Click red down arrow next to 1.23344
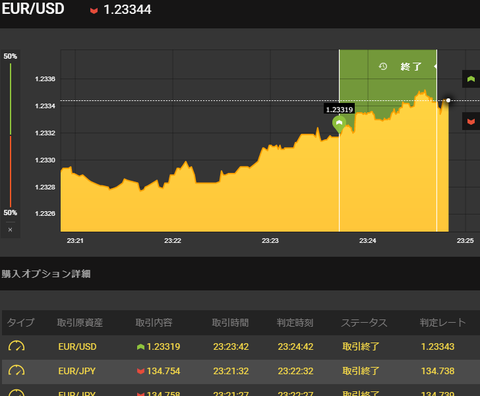This screenshot has width=480, height=396. [94, 11]
